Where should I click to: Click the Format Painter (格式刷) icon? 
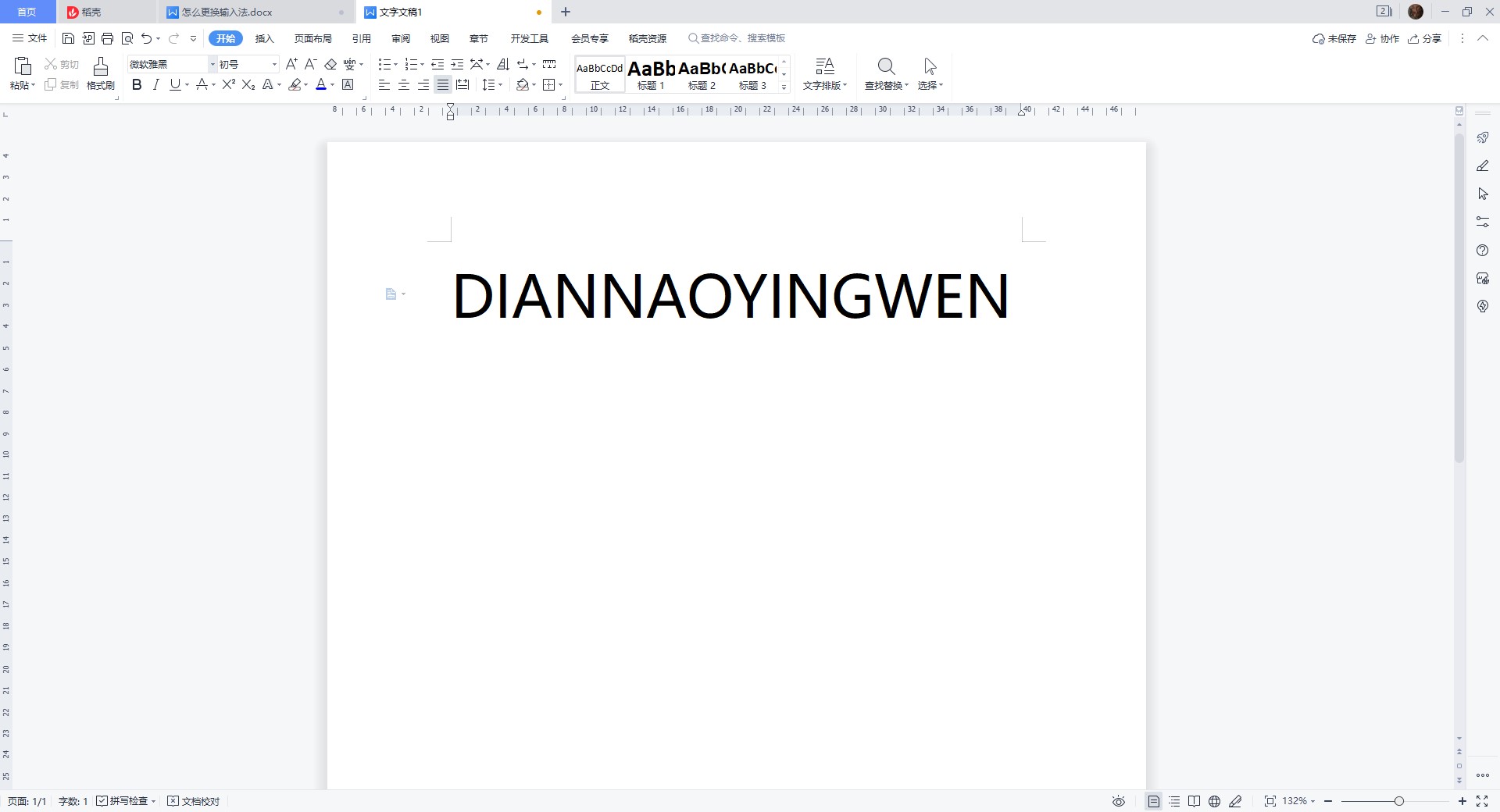pos(100,73)
